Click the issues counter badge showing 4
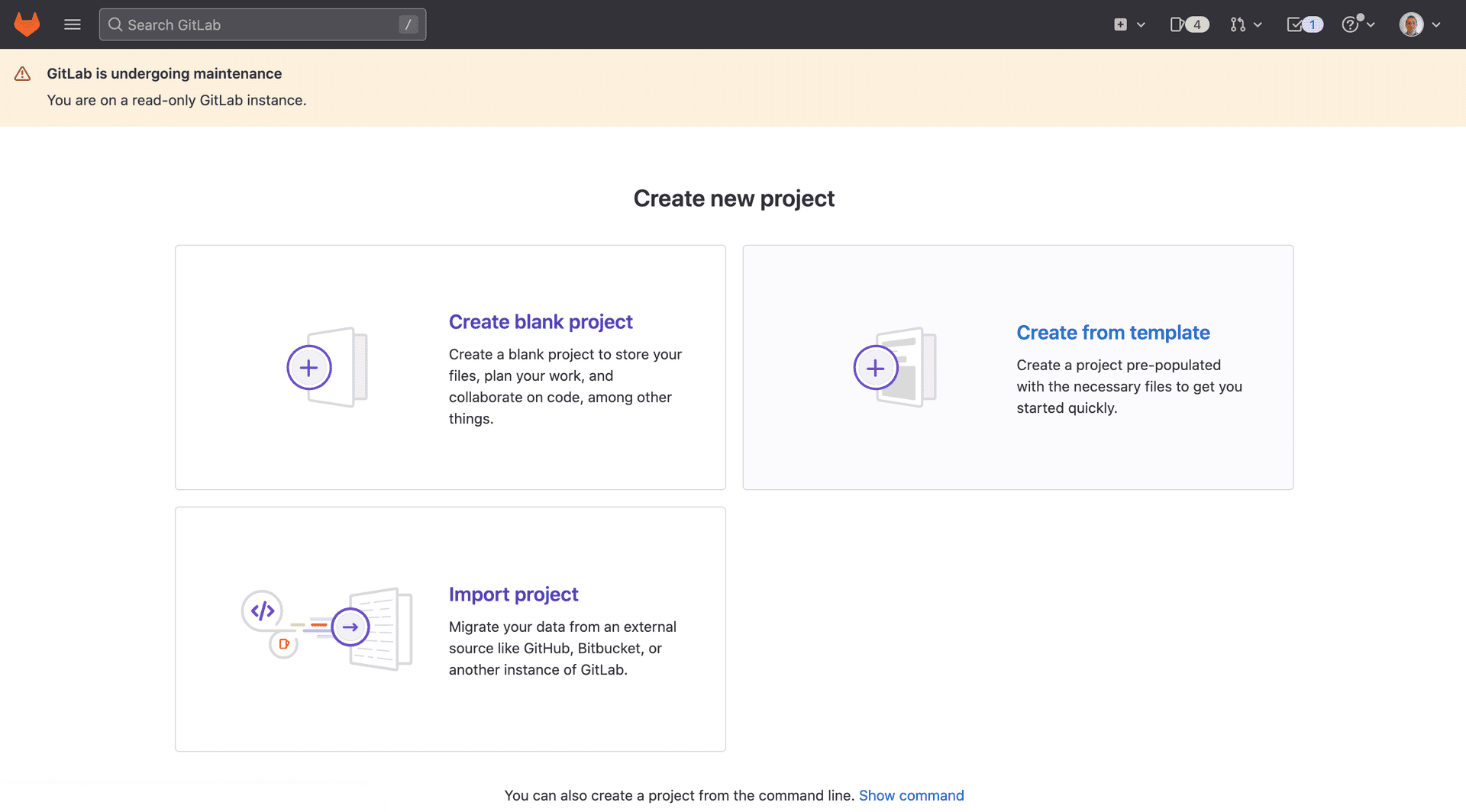This screenshot has height=812, width=1466. 1198,24
